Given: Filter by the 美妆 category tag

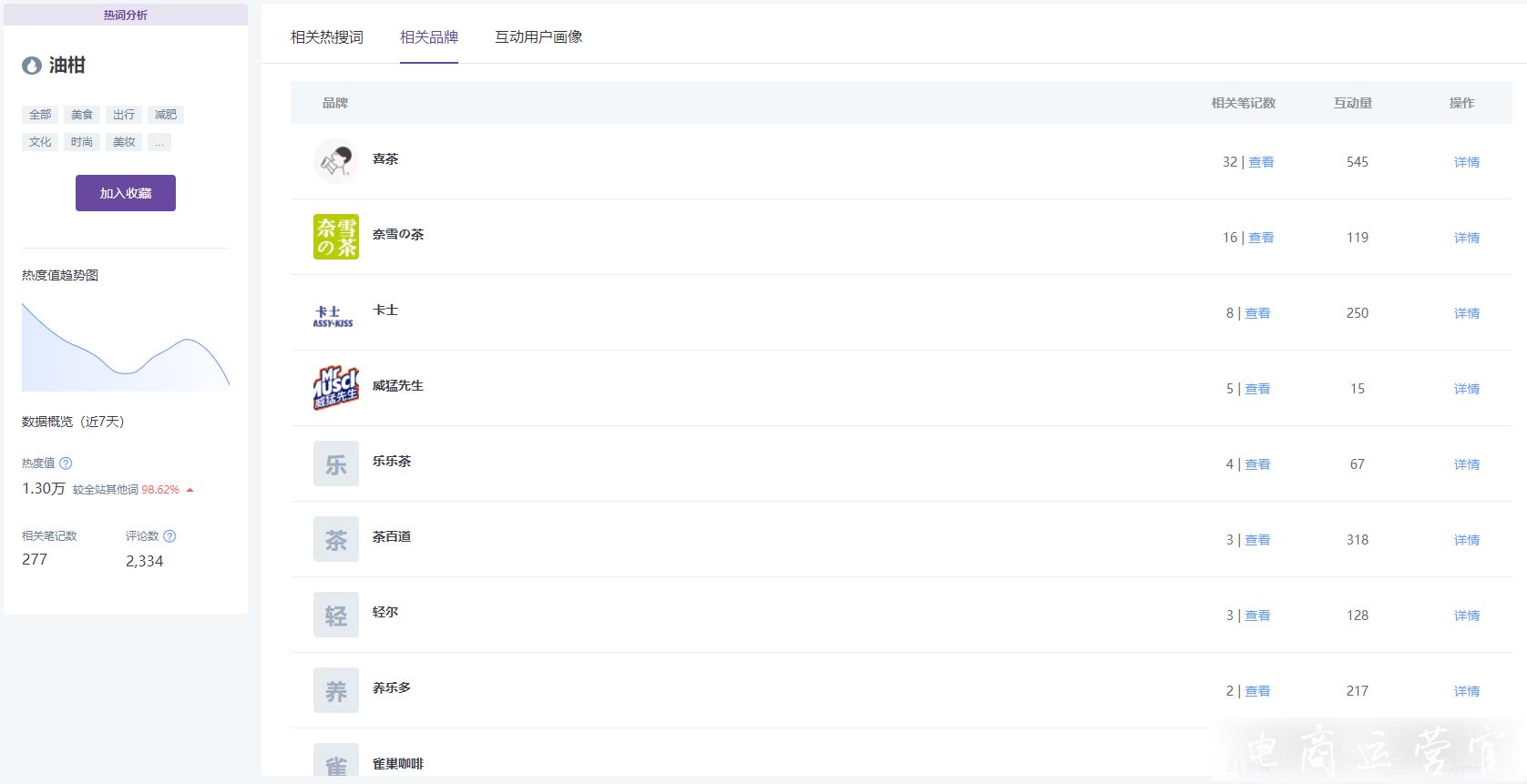Looking at the screenshot, I should click(124, 142).
